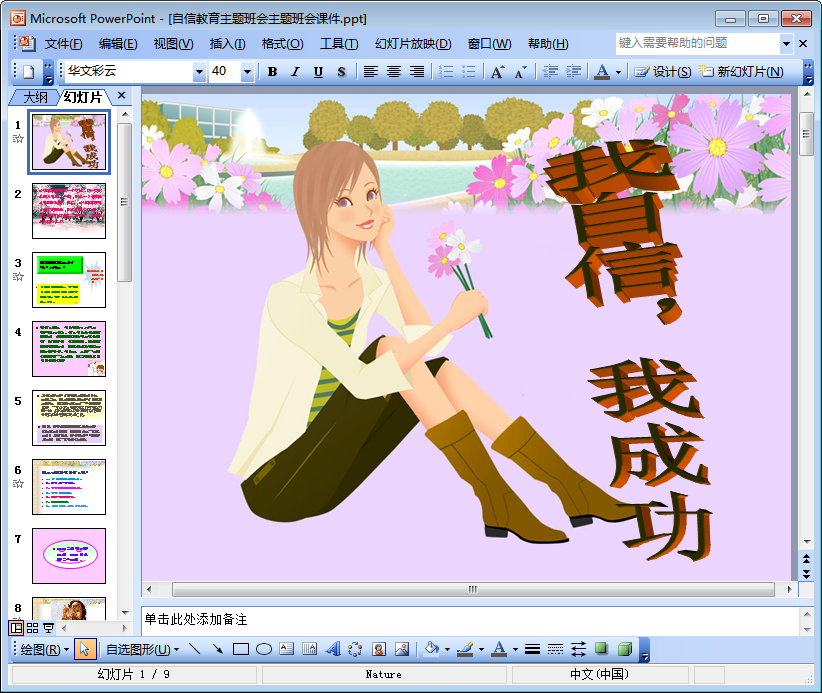Image resolution: width=822 pixels, height=693 pixels.
Task: Toggle italic formatting
Action: (295, 72)
